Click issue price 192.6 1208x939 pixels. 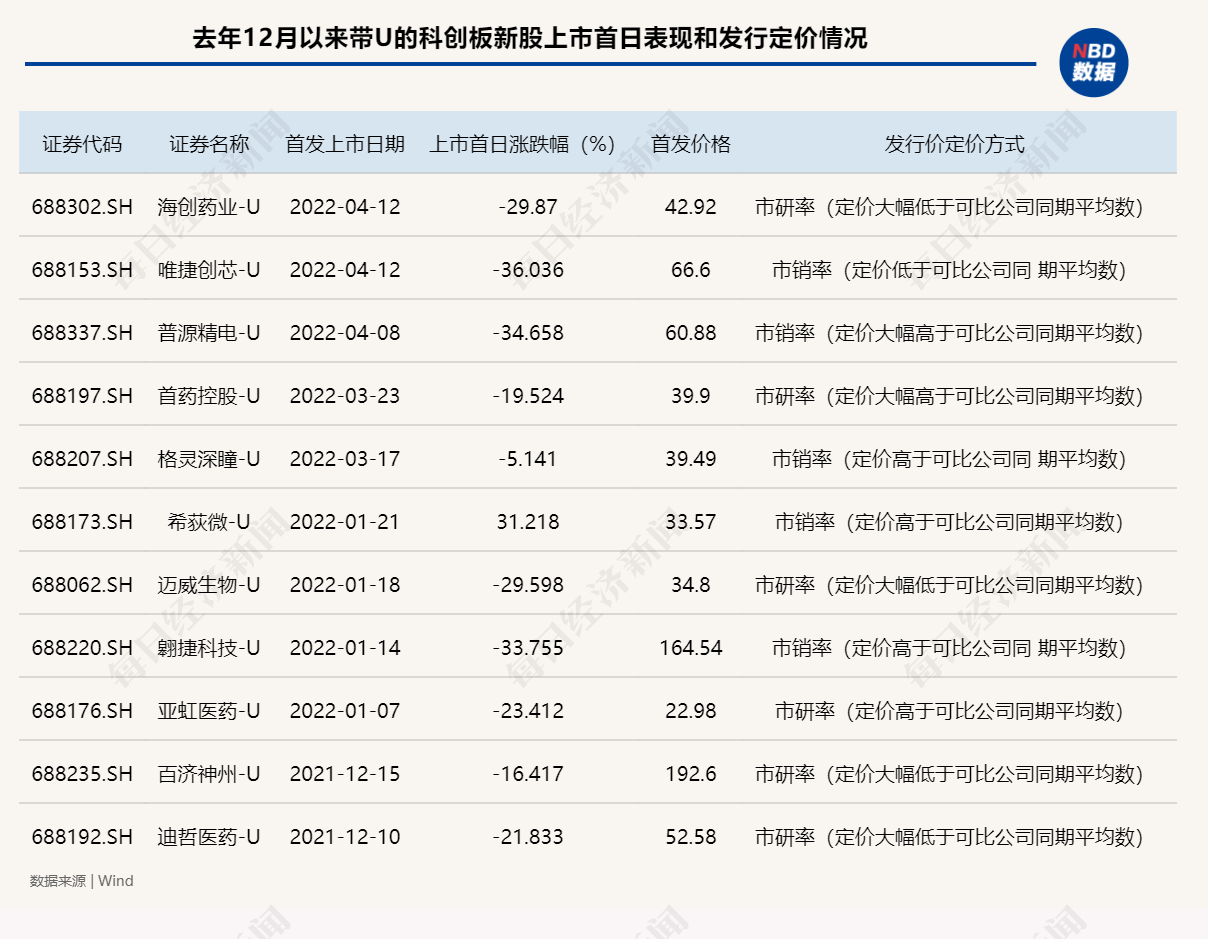[691, 774]
